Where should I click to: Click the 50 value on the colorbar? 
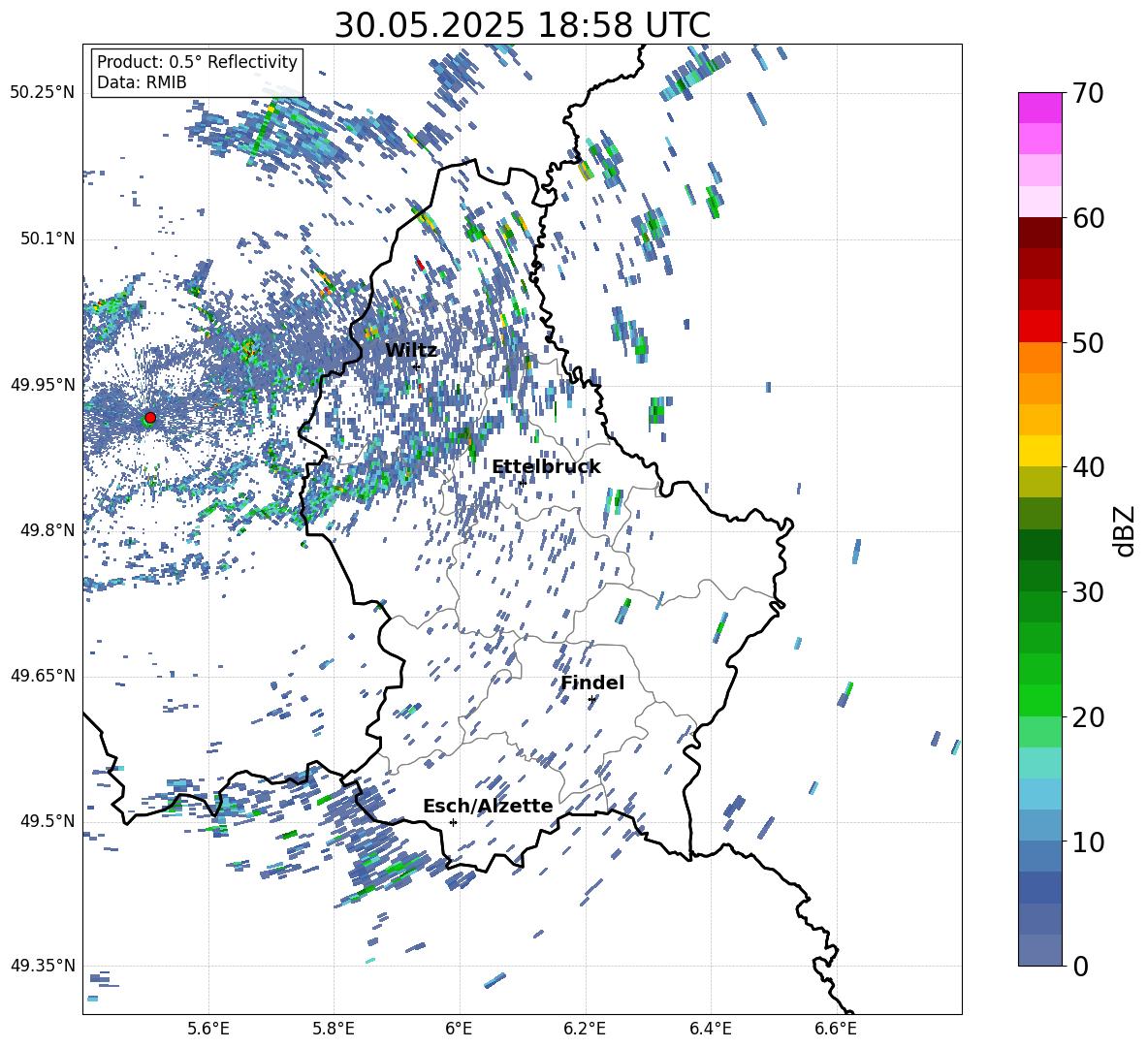coord(1088,342)
